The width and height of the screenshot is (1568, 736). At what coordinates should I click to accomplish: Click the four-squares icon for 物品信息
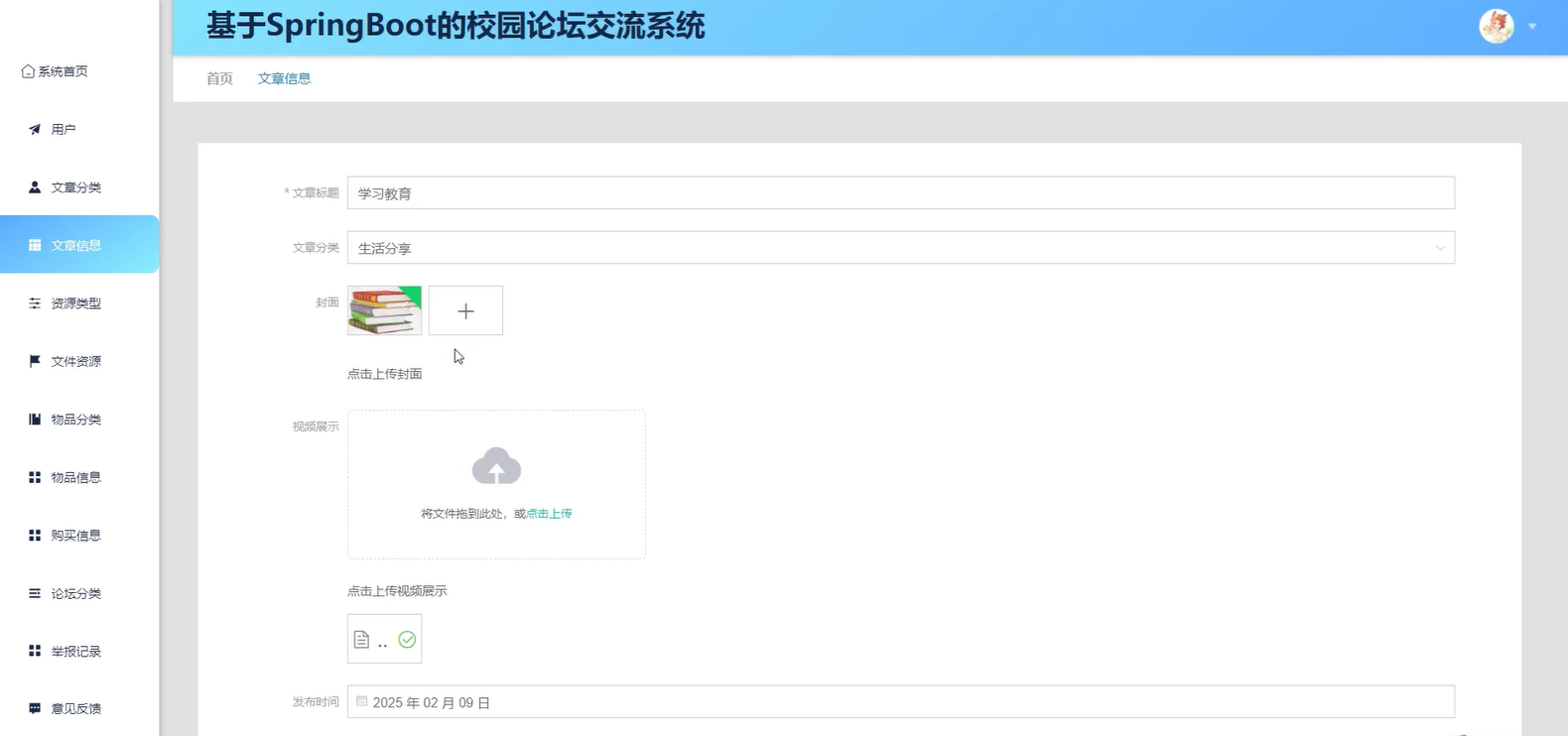point(35,477)
